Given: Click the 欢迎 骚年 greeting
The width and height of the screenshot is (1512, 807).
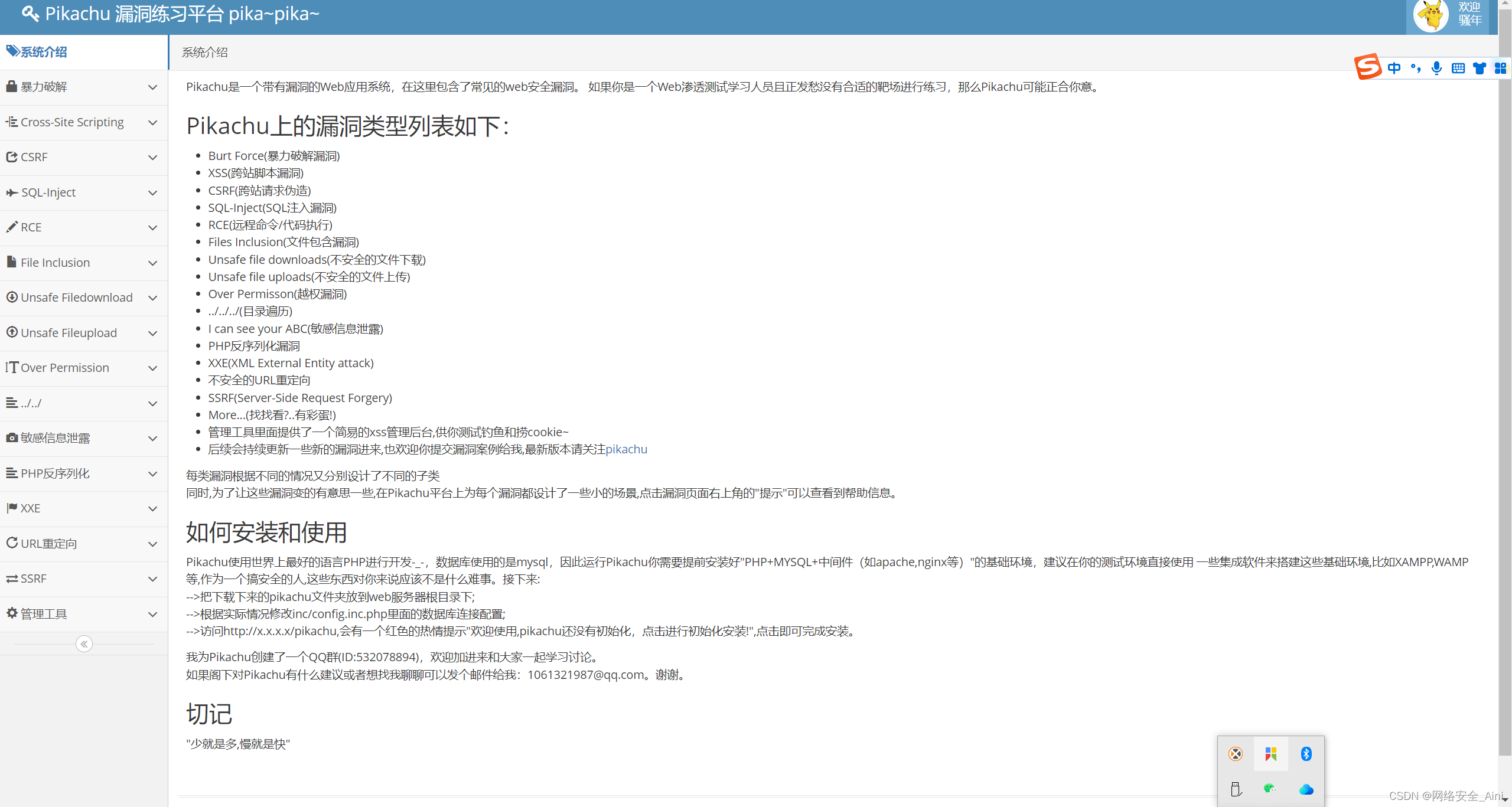Looking at the screenshot, I should (x=1469, y=14).
